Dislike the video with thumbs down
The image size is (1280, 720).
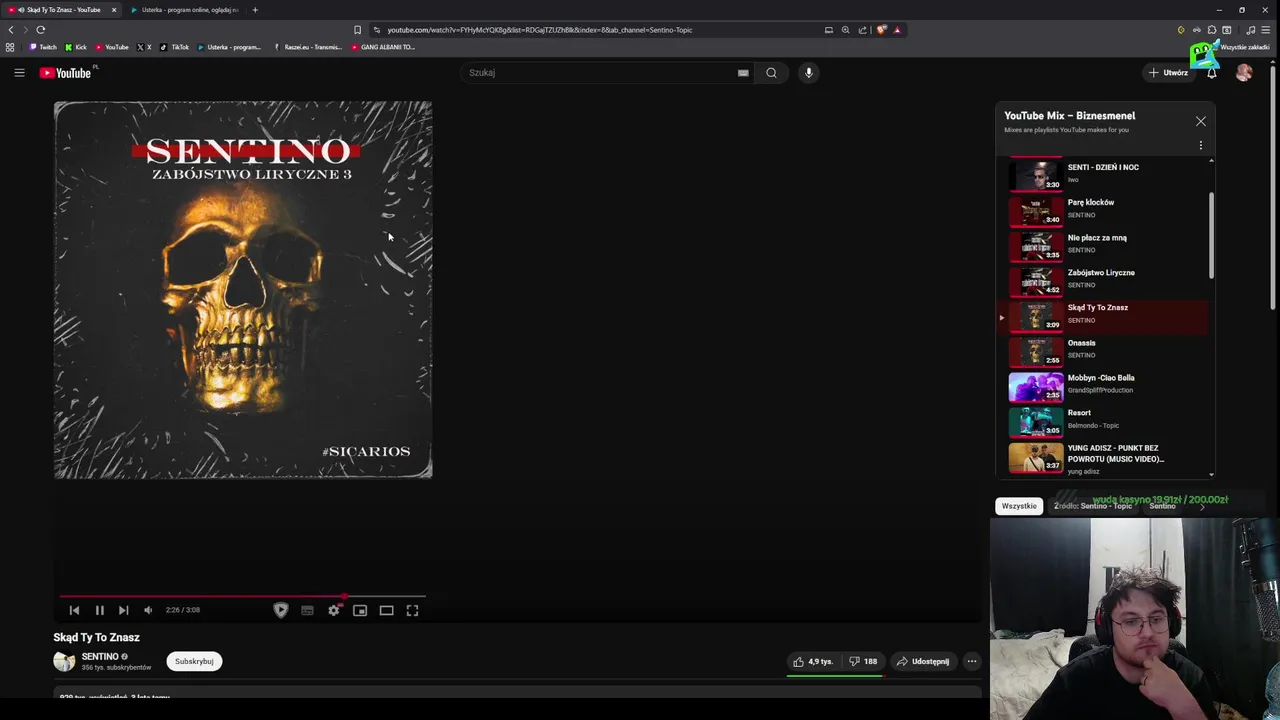[x=863, y=661]
